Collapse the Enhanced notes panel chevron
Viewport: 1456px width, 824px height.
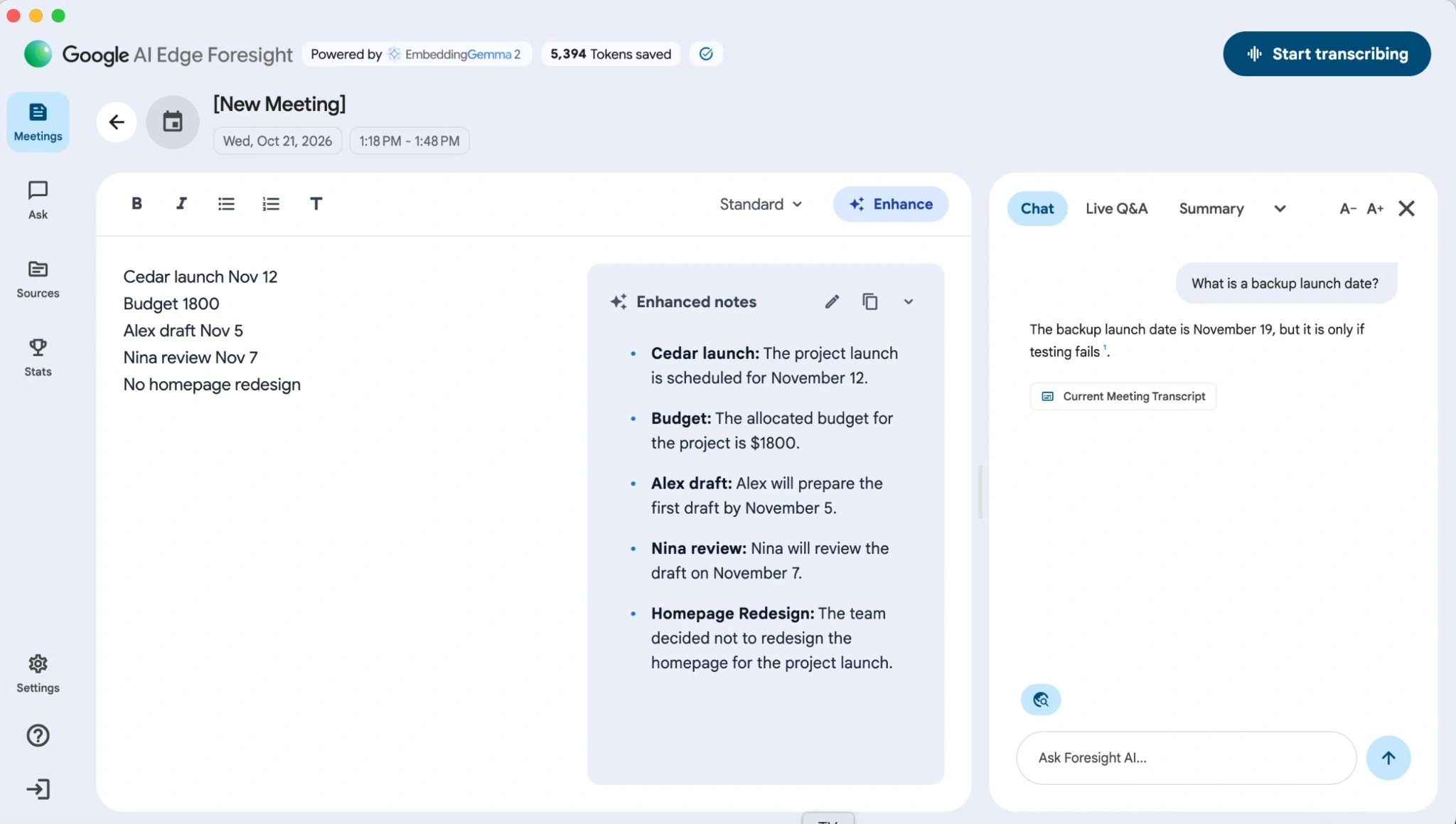click(x=909, y=301)
